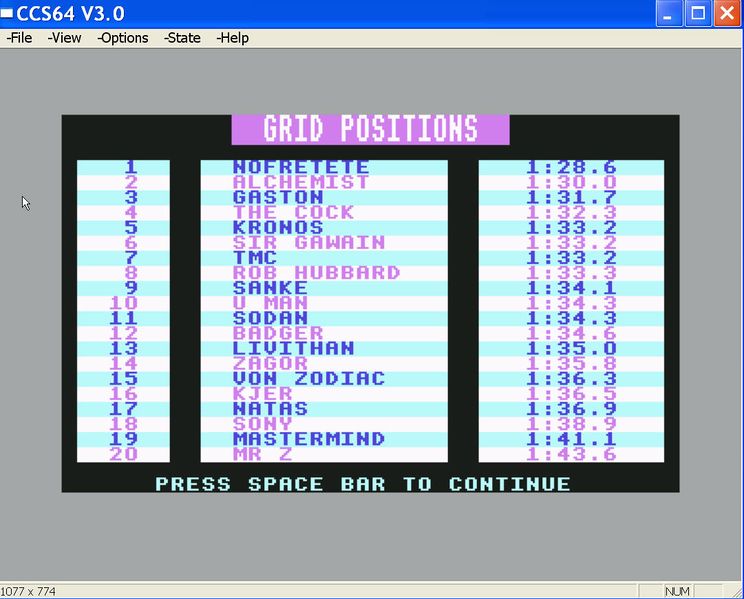
Task: Open the Options menu
Action: (123, 38)
